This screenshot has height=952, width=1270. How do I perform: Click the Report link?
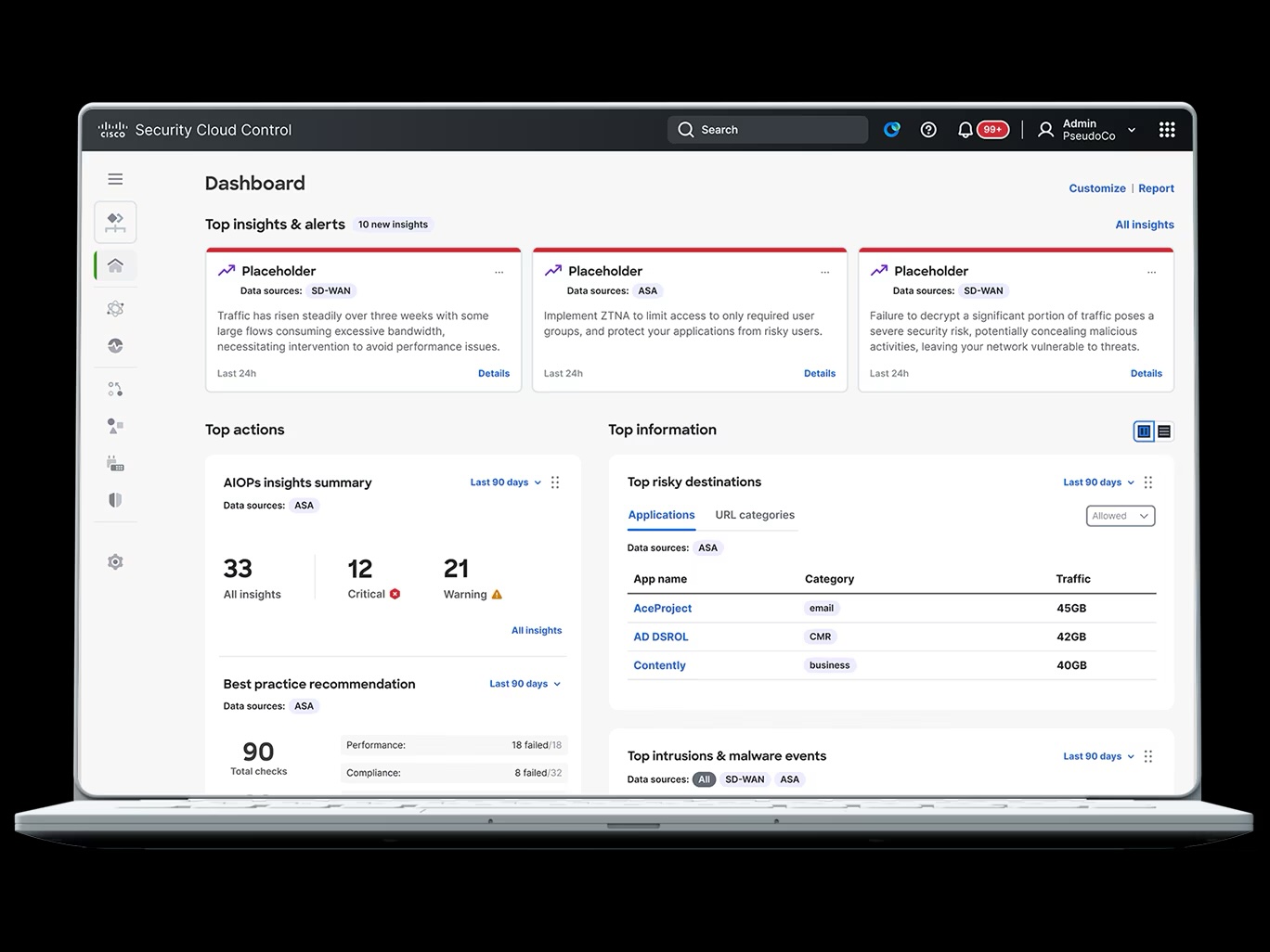coord(1156,188)
